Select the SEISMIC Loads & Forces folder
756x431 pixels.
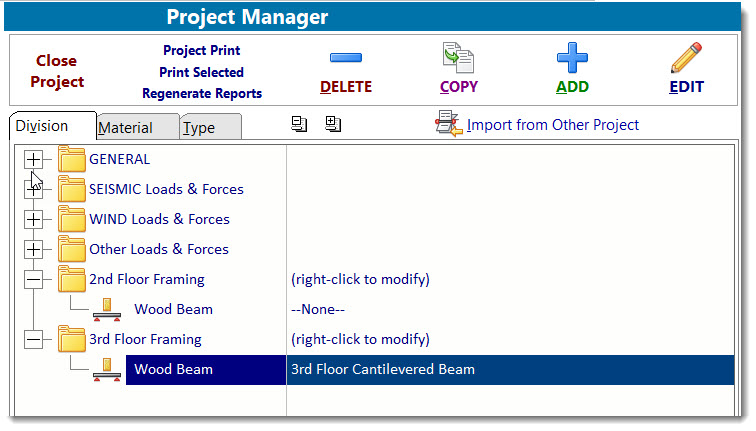[166, 189]
